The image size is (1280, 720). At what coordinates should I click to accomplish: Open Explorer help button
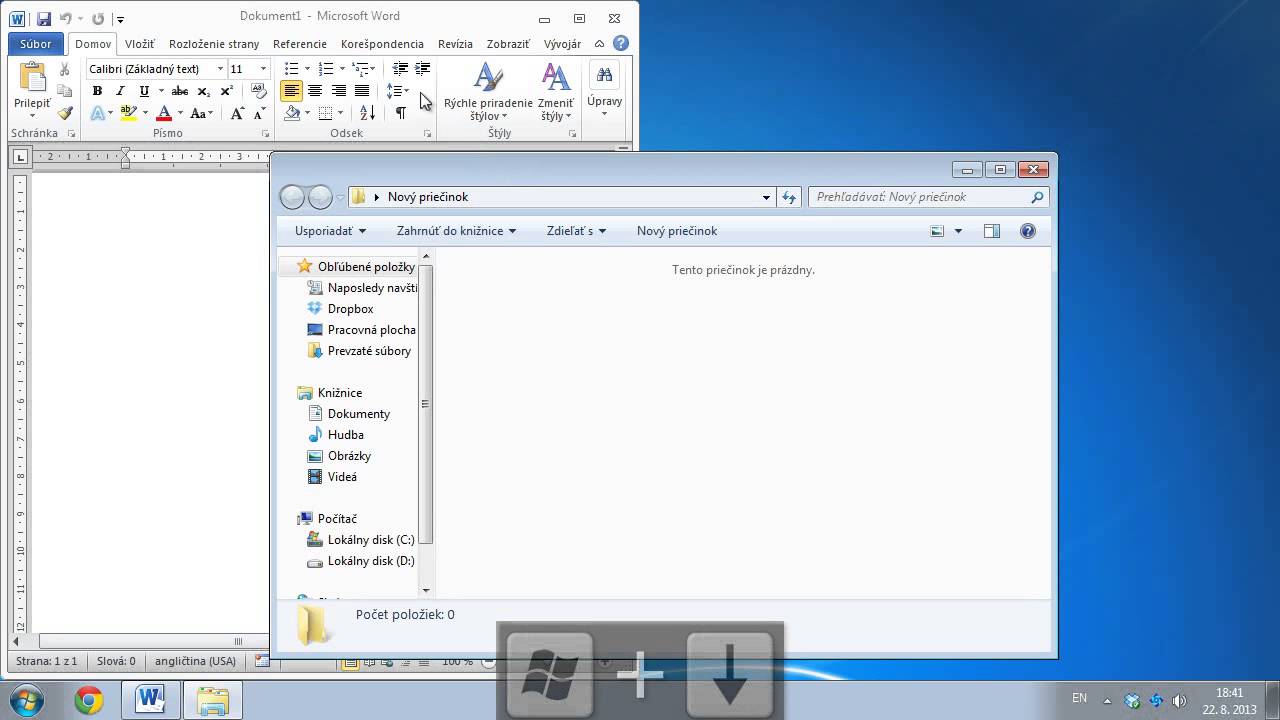point(1028,231)
